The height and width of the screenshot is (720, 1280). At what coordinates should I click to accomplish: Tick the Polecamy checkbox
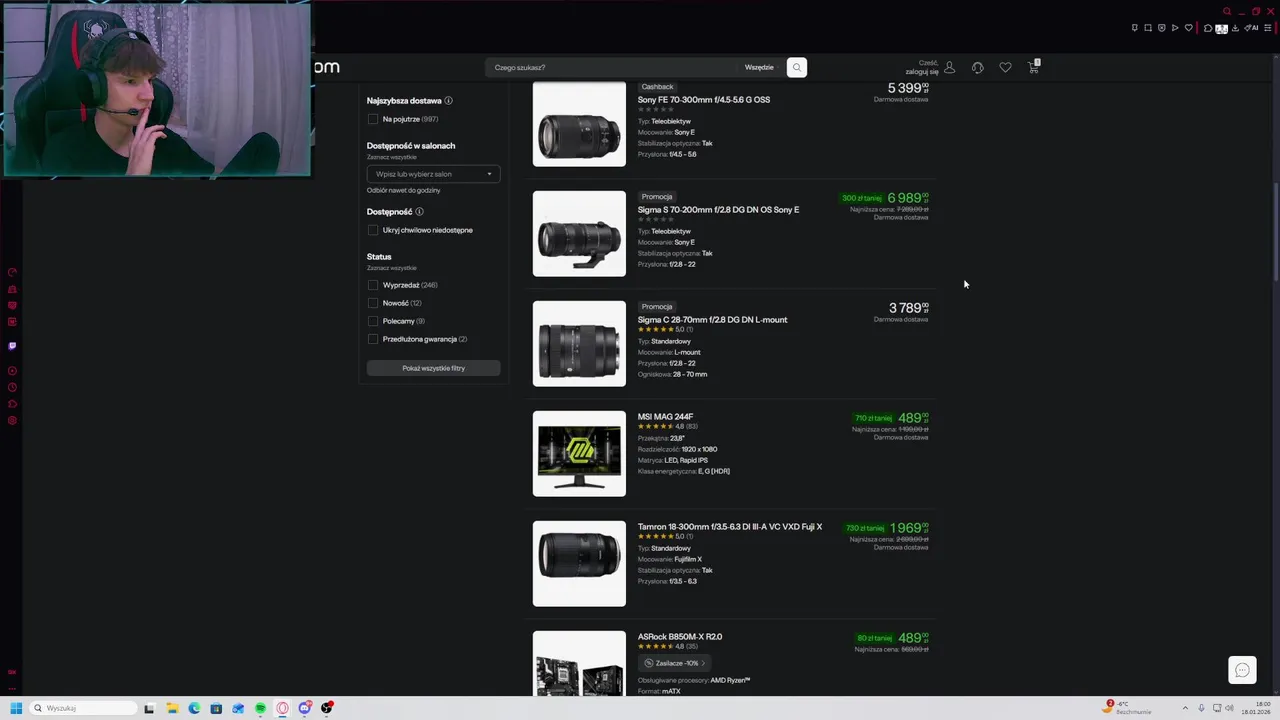[x=373, y=321]
